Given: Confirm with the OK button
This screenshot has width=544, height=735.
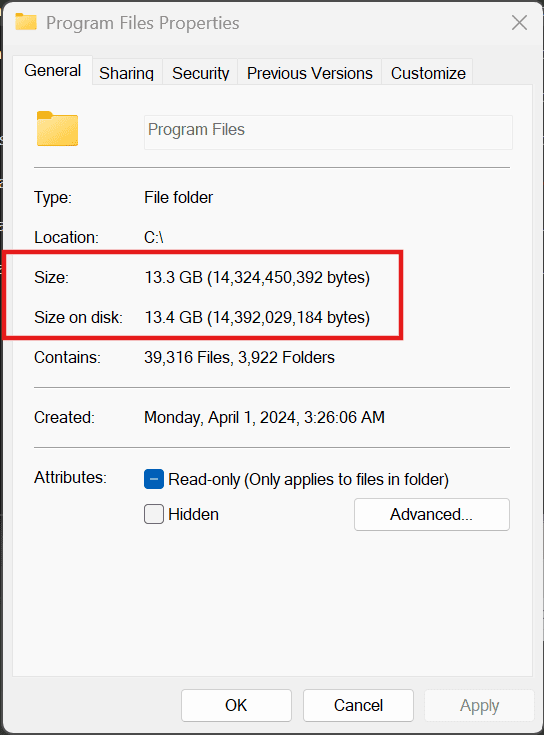Looking at the screenshot, I should tap(236, 705).
